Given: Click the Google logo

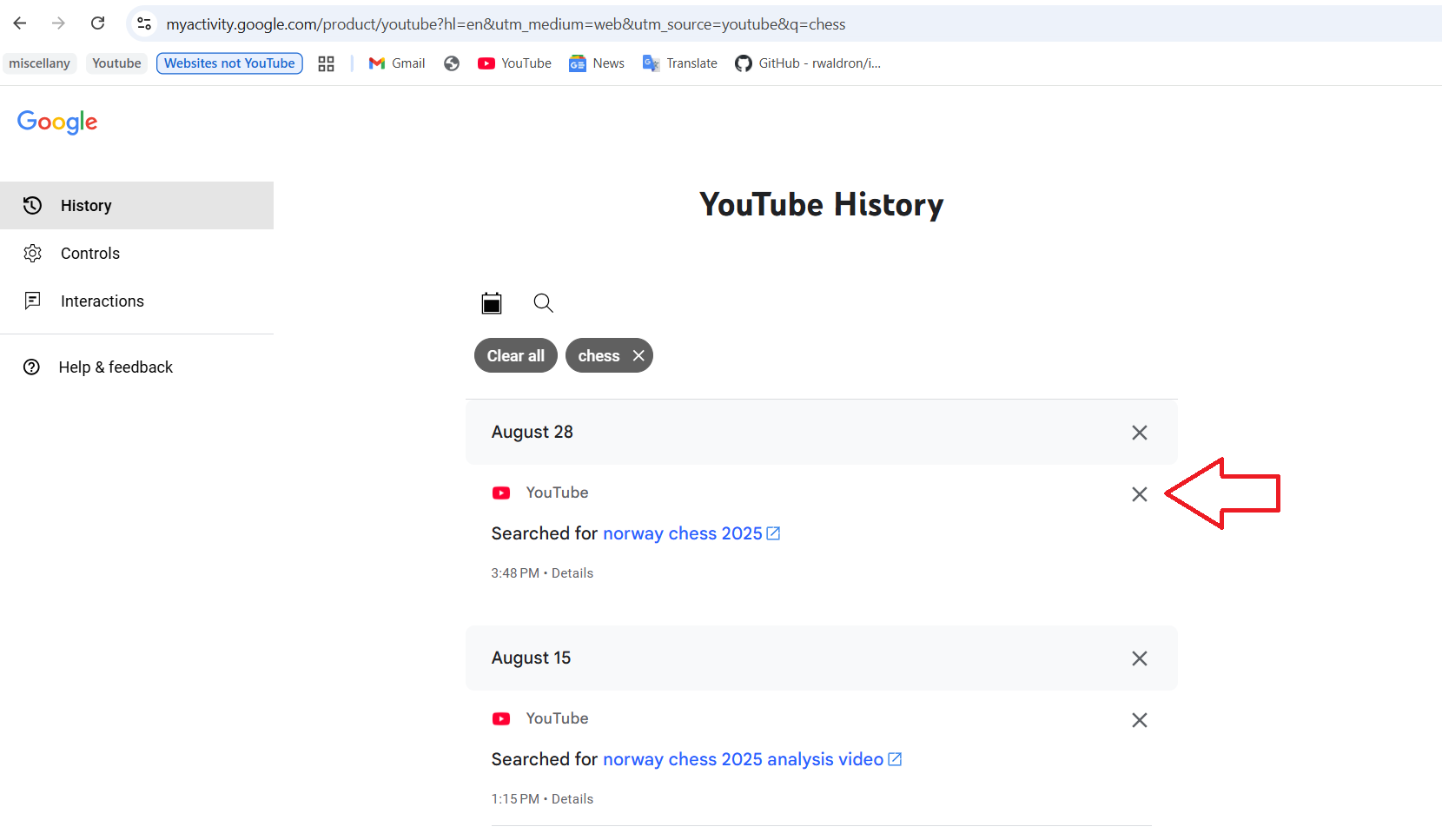Looking at the screenshot, I should pos(57,122).
